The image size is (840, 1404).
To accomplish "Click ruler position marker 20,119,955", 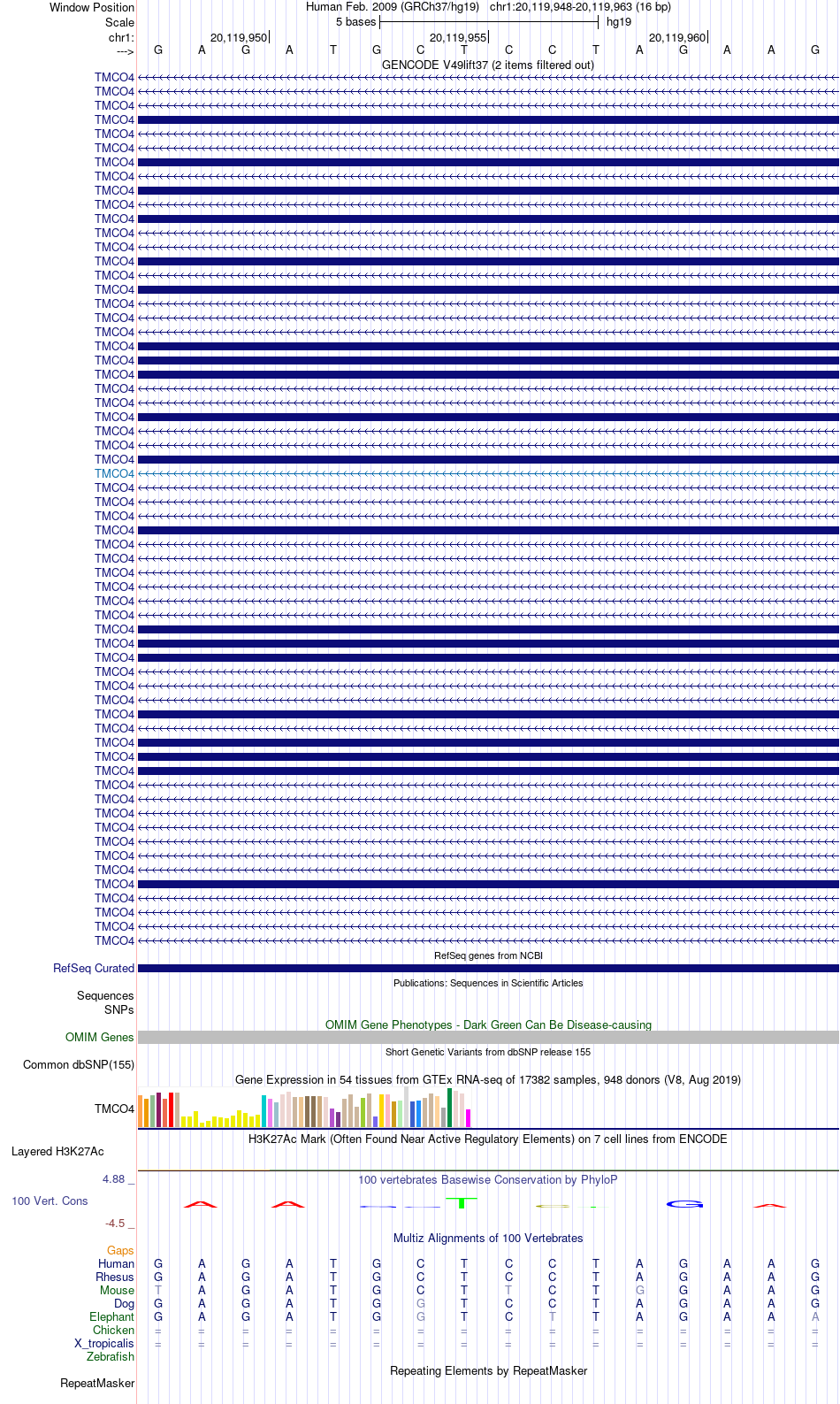I will point(458,37).
